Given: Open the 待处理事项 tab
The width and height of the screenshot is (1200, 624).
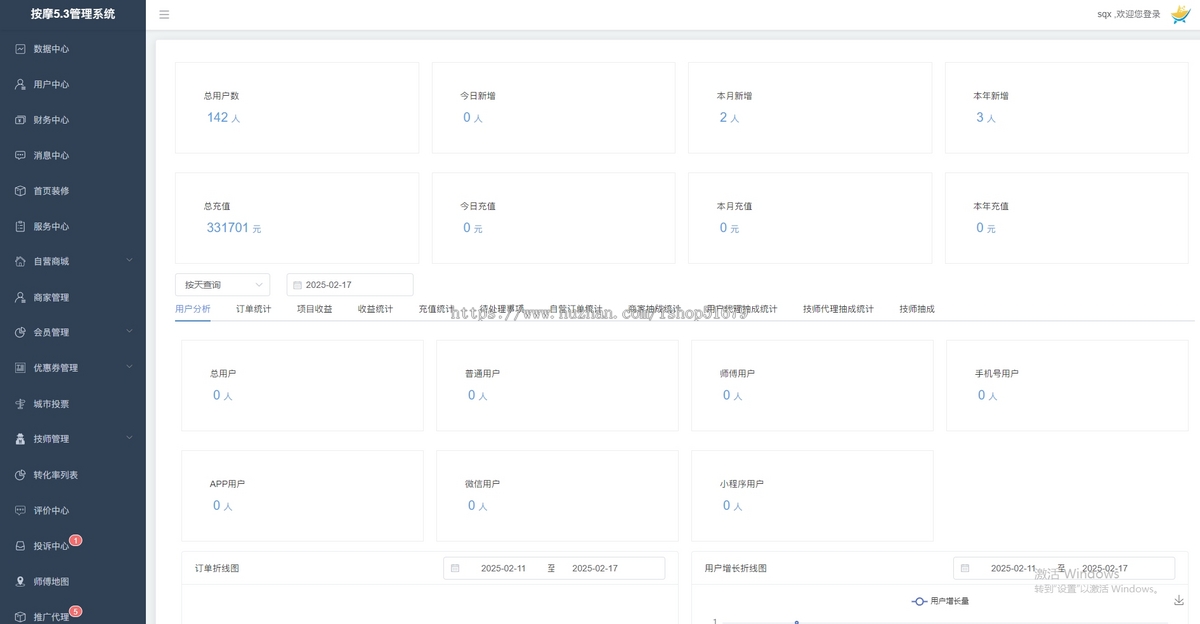Looking at the screenshot, I should pyautogui.click(x=502, y=309).
